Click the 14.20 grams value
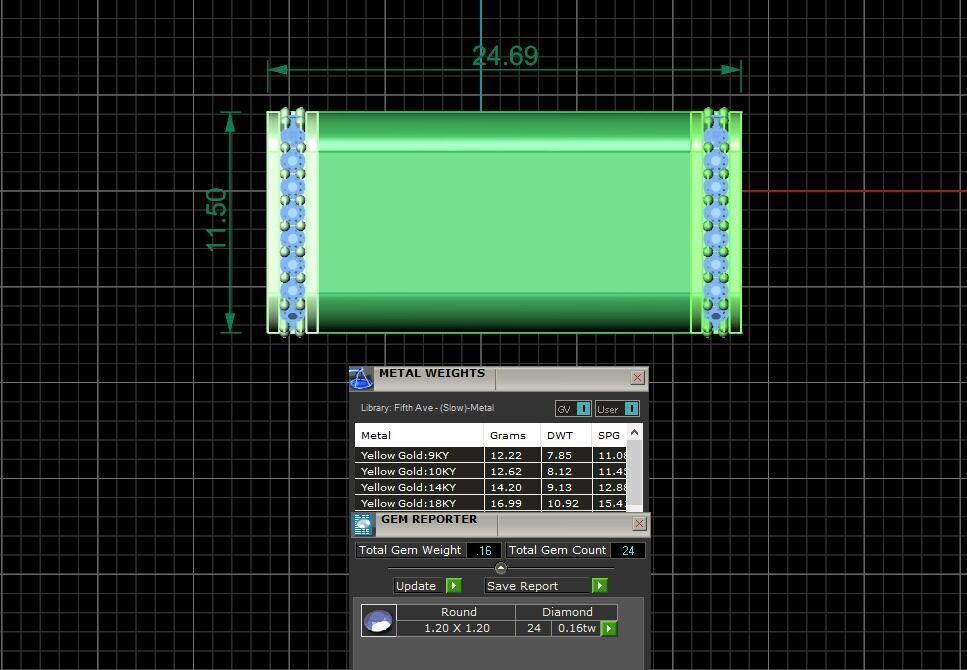 point(506,487)
